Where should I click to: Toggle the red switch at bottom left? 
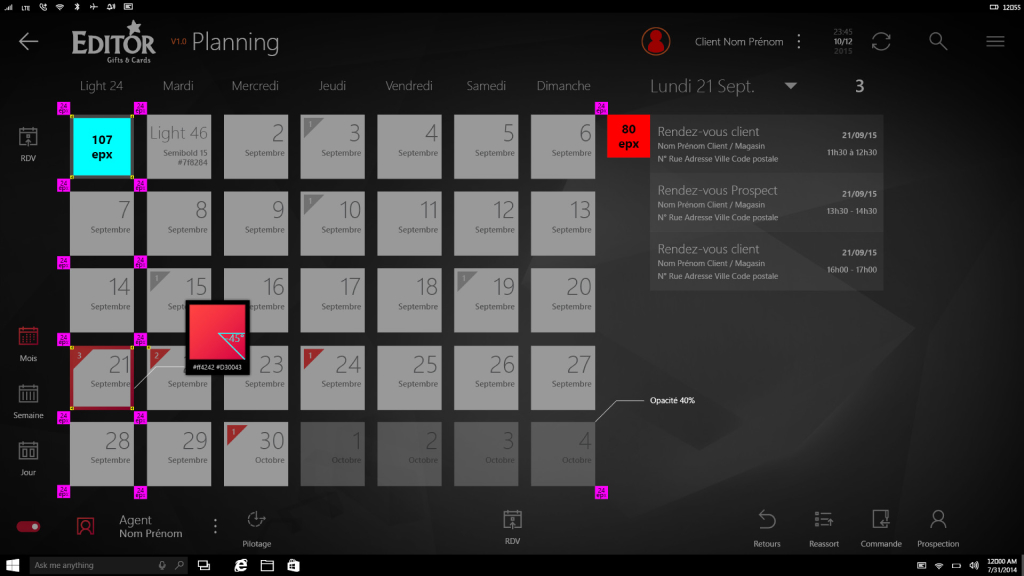click(28, 526)
